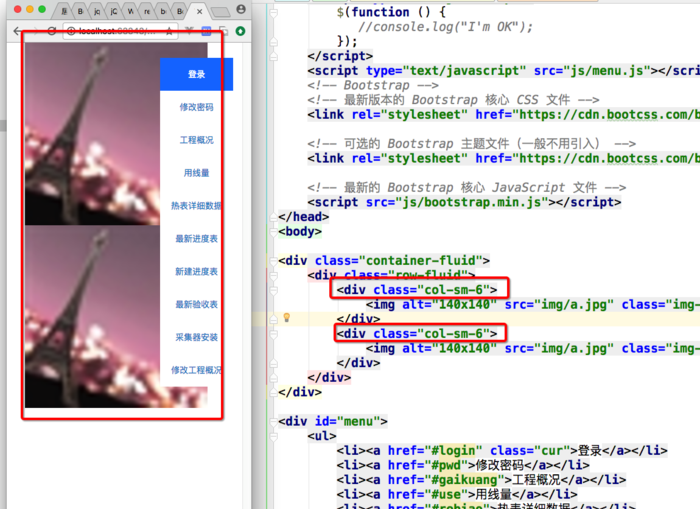
Task: Go back in the browser
Action: [x=17, y=31]
